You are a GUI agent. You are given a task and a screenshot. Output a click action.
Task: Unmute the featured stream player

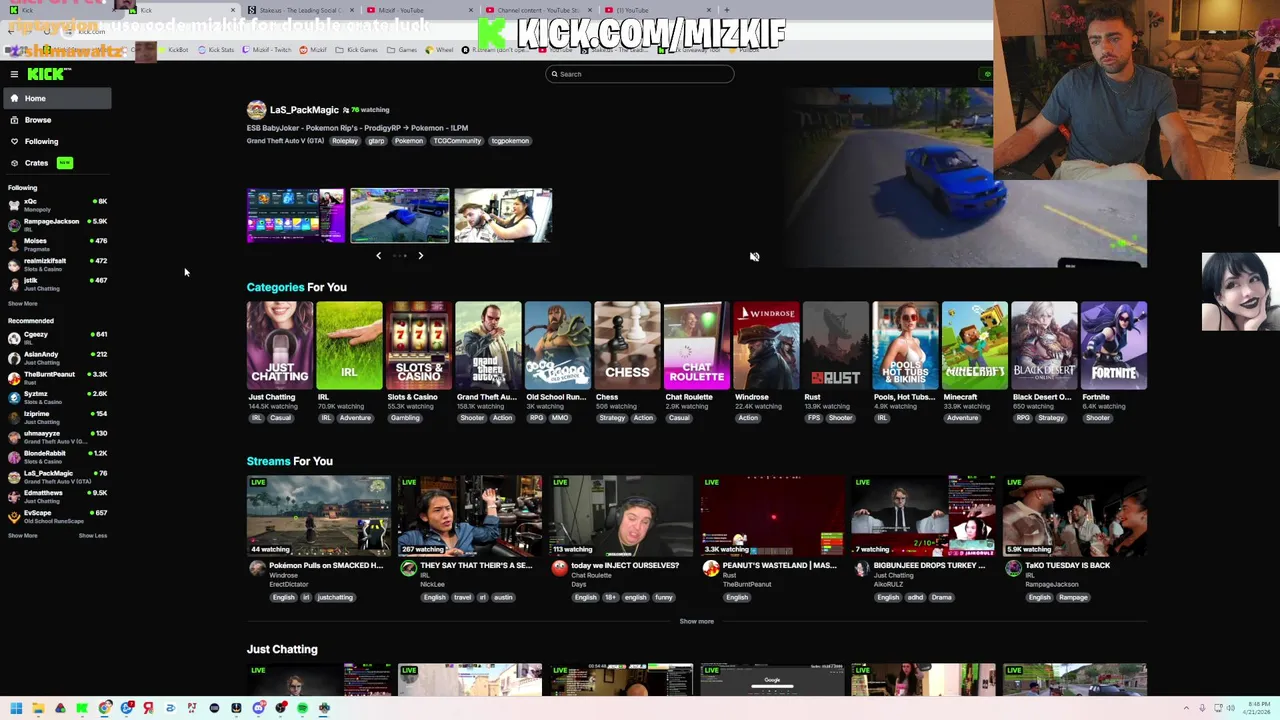click(754, 257)
